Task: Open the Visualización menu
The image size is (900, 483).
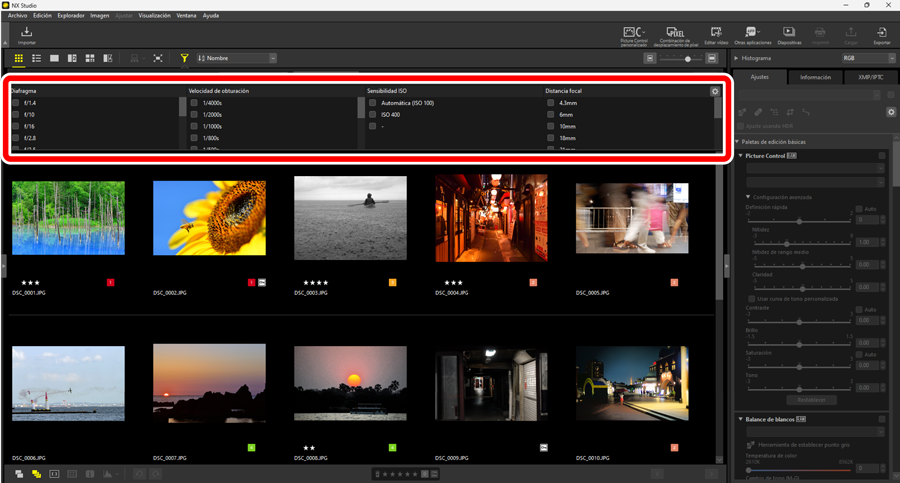Action: [154, 16]
